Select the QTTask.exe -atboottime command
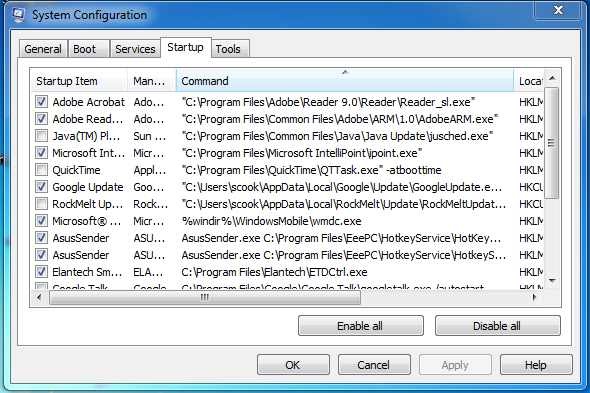 [x=311, y=170]
